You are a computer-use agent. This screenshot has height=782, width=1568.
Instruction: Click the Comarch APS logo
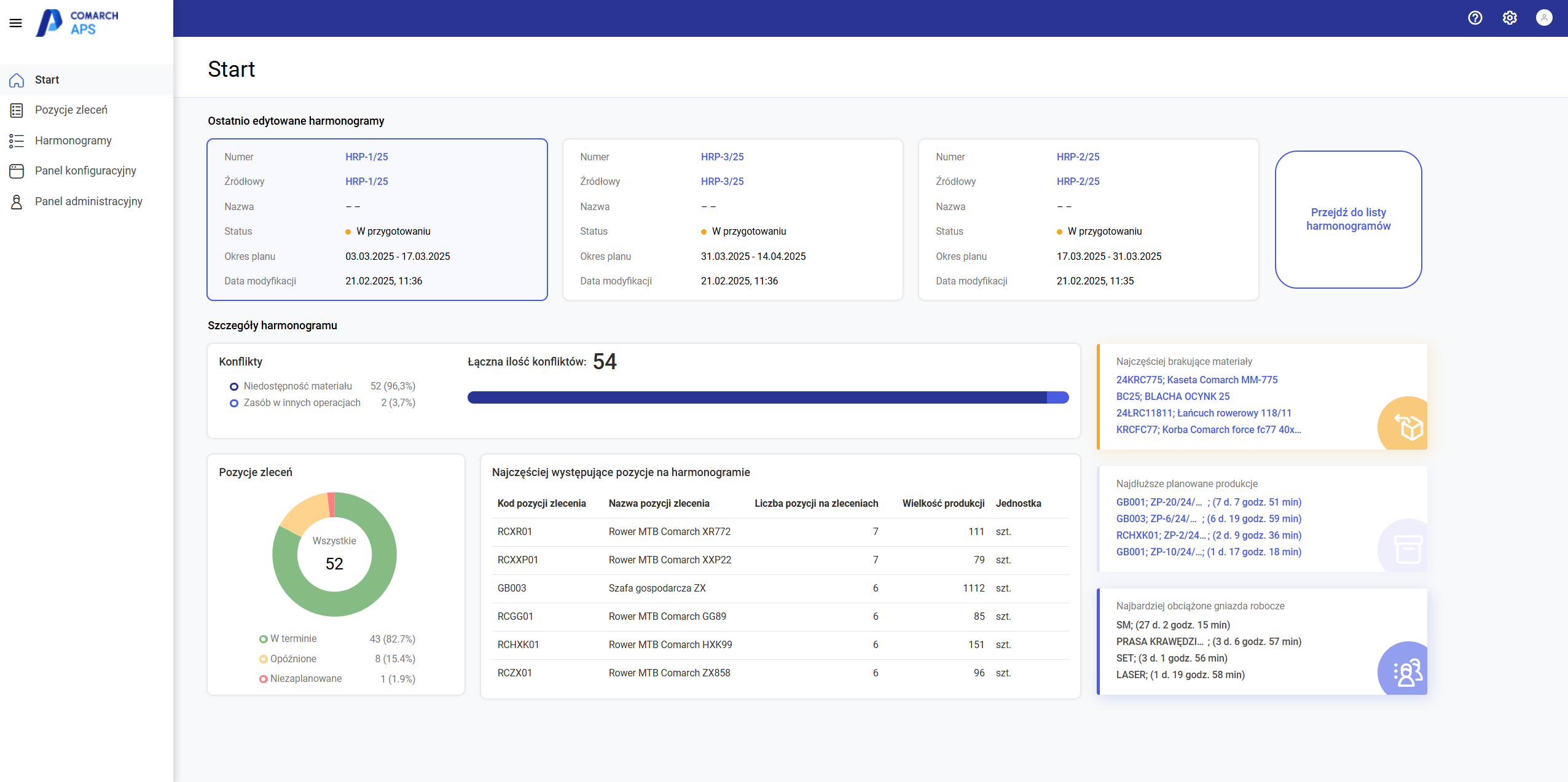77,23
